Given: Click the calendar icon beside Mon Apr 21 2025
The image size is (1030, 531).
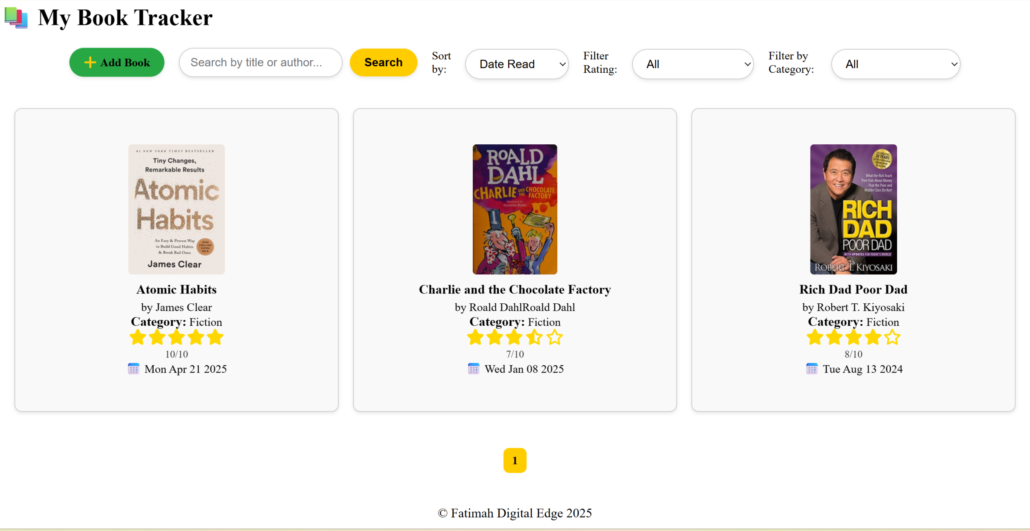Looking at the screenshot, I should [x=133, y=369].
